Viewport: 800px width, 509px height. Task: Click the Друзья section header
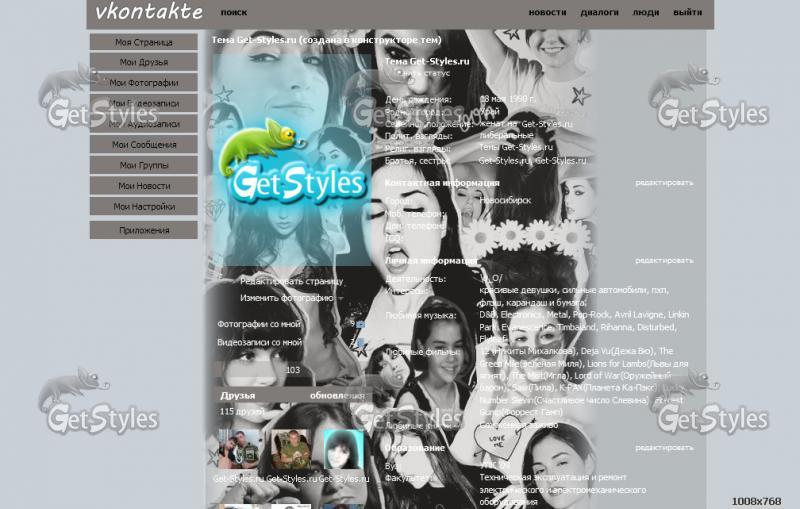point(238,395)
